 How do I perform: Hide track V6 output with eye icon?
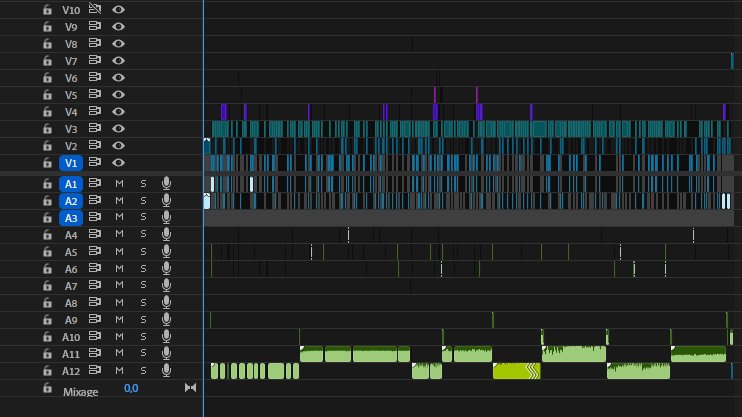click(x=118, y=78)
